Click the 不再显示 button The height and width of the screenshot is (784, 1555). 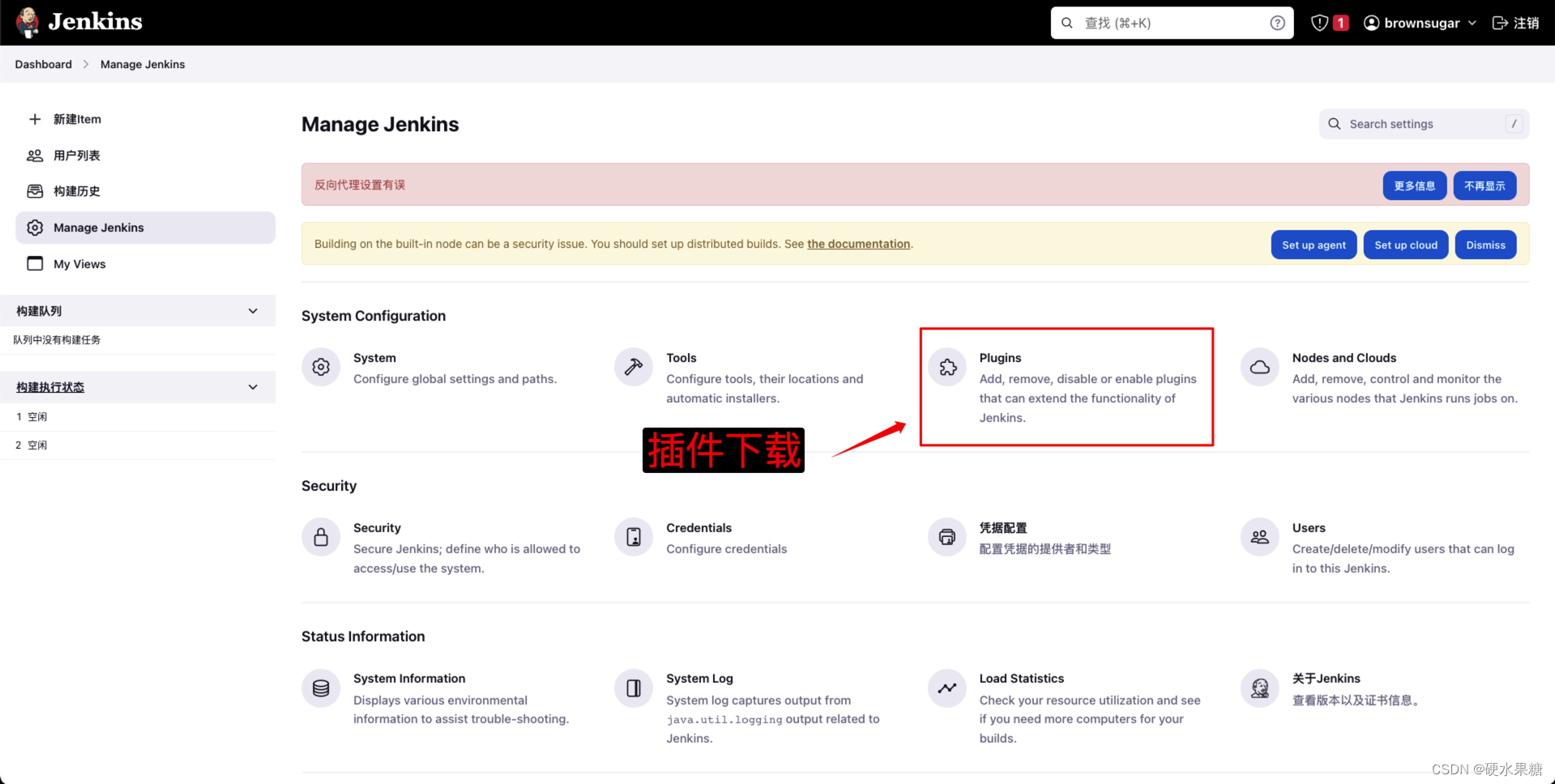point(1485,185)
